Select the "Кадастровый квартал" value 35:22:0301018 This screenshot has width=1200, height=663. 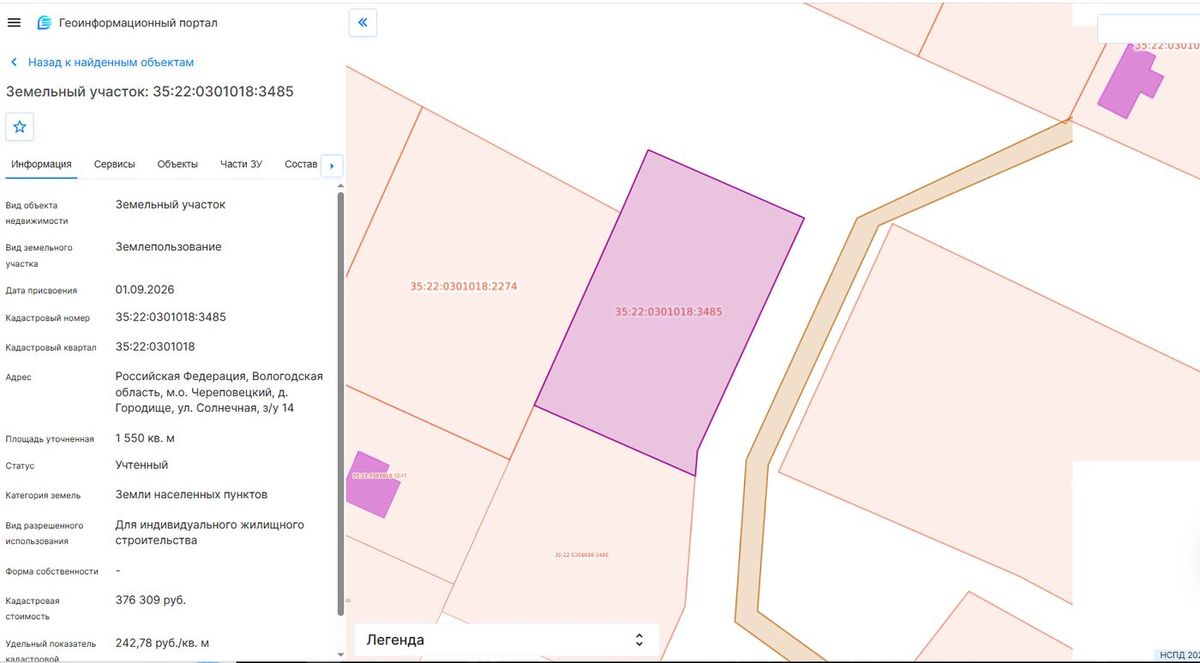coord(155,347)
